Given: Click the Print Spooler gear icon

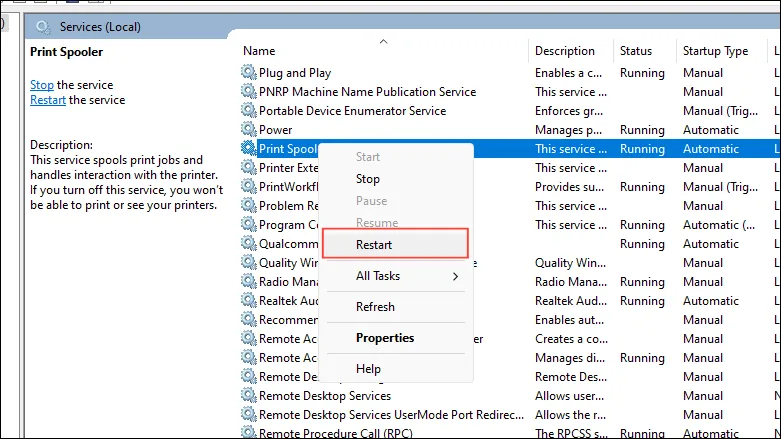Looking at the screenshot, I should coord(249,148).
